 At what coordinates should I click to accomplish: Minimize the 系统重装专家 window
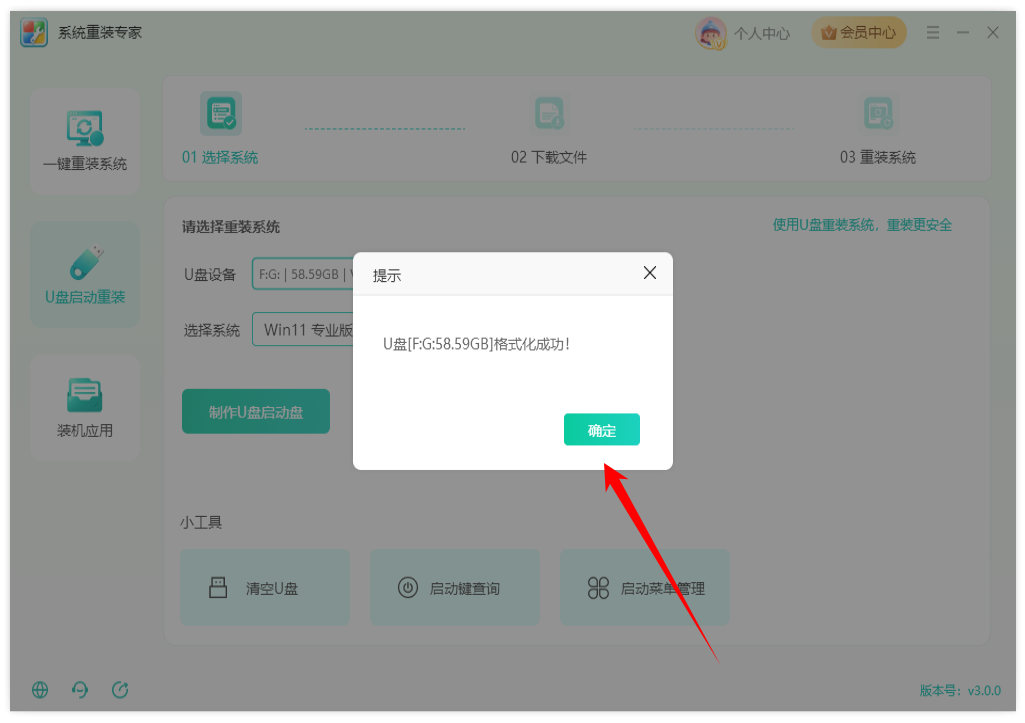963,32
